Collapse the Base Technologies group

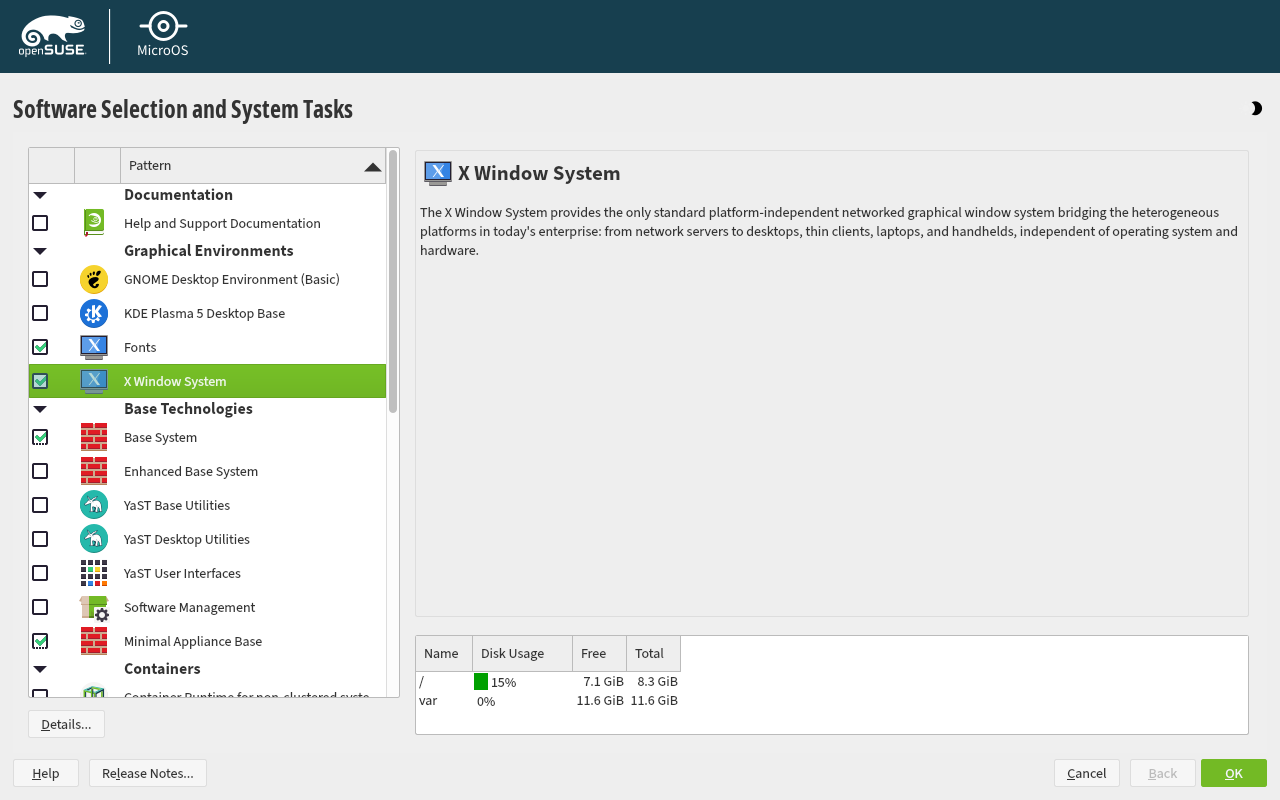(40, 409)
